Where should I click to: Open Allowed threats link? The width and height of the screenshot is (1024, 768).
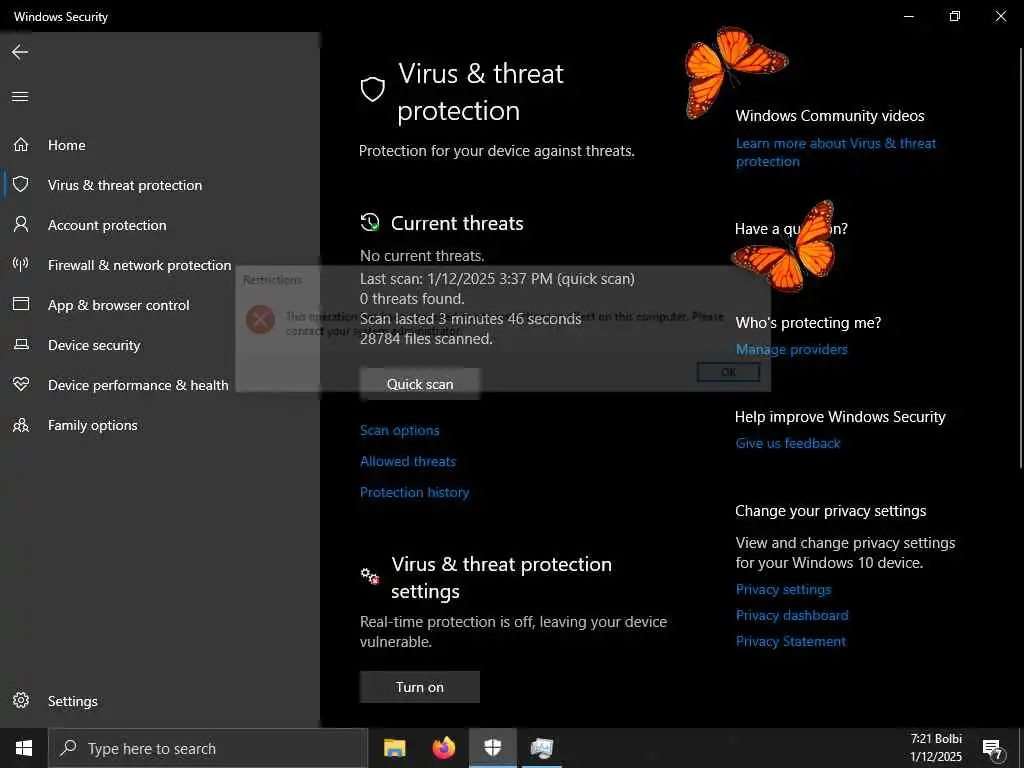click(408, 461)
